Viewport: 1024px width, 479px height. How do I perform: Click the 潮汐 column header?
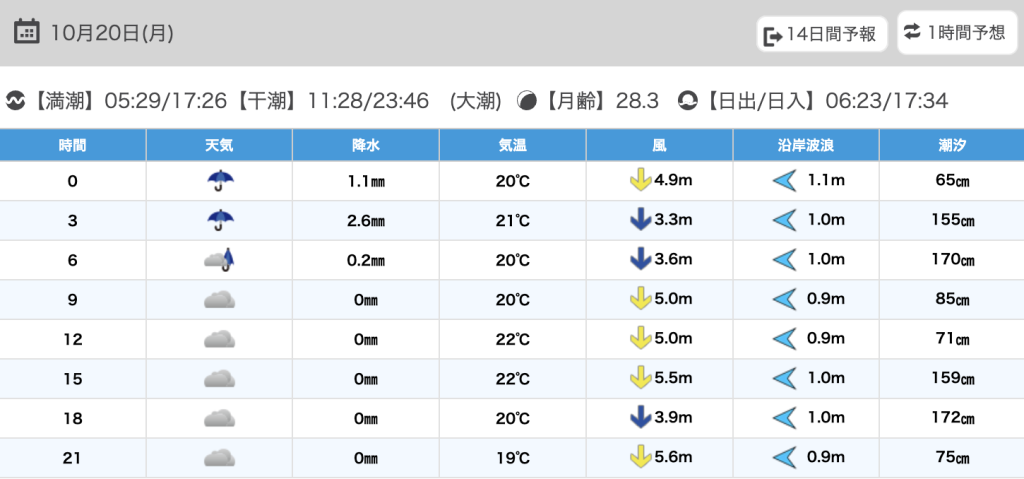951,145
